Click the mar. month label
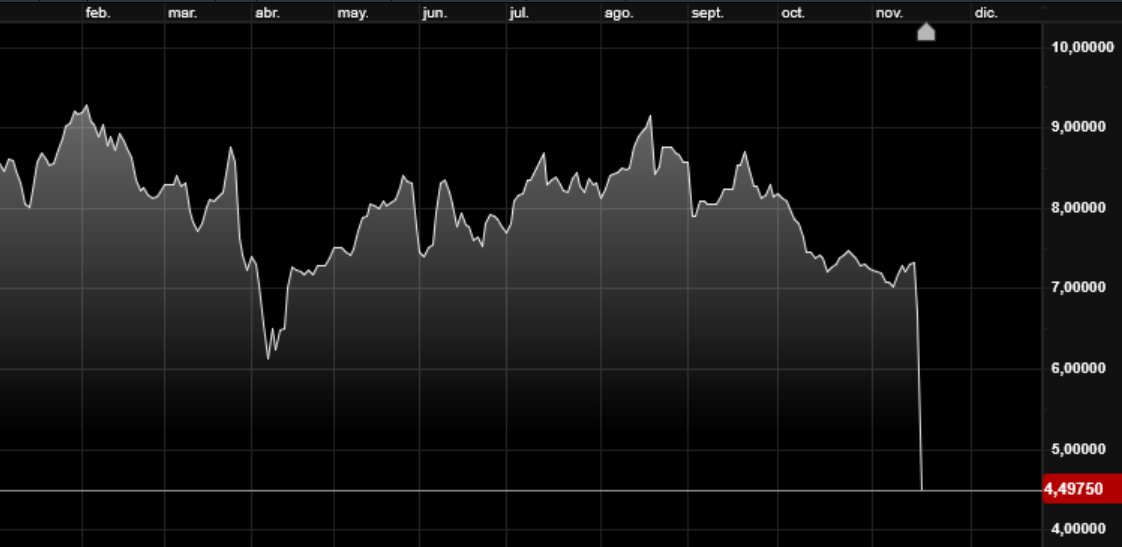Image resolution: width=1122 pixels, height=547 pixels. 182,13
